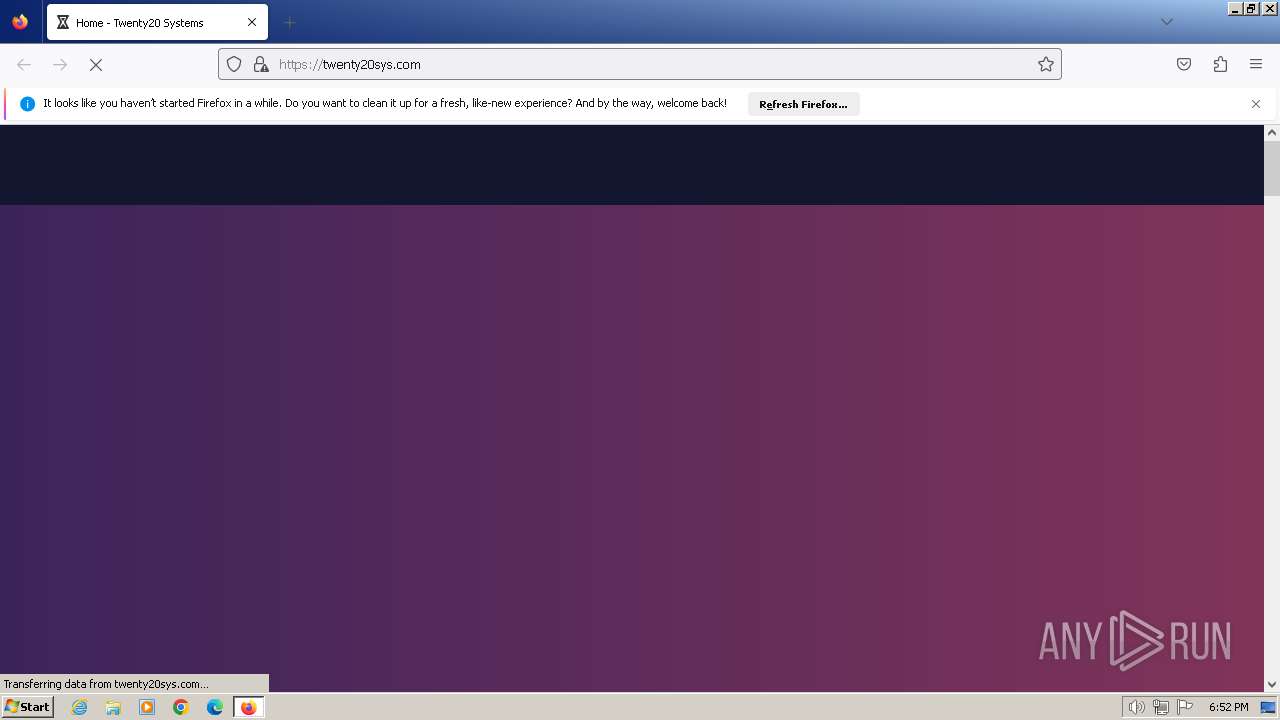
Task: Open a new tab with the plus button
Action: click(x=289, y=22)
